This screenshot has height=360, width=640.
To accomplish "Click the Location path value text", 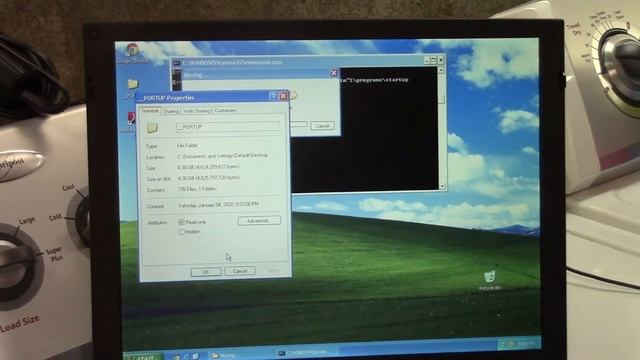I will pyautogui.click(x=222, y=156).
